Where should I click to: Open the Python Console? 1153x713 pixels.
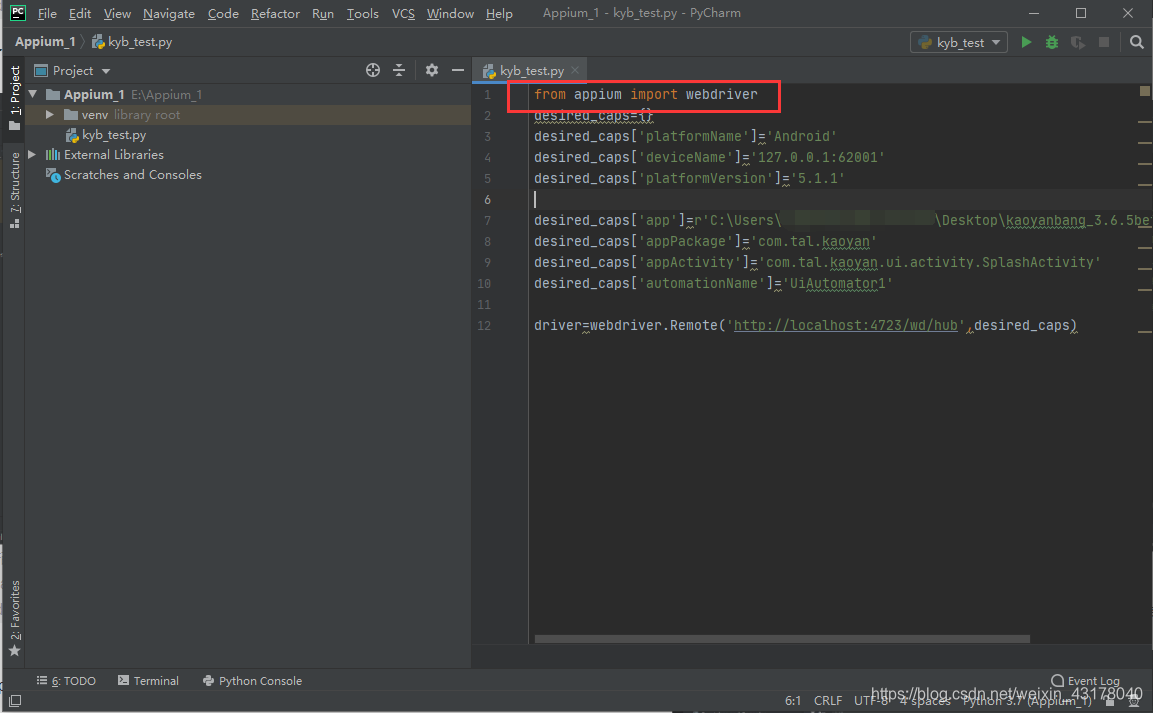(x=252, y=680)
